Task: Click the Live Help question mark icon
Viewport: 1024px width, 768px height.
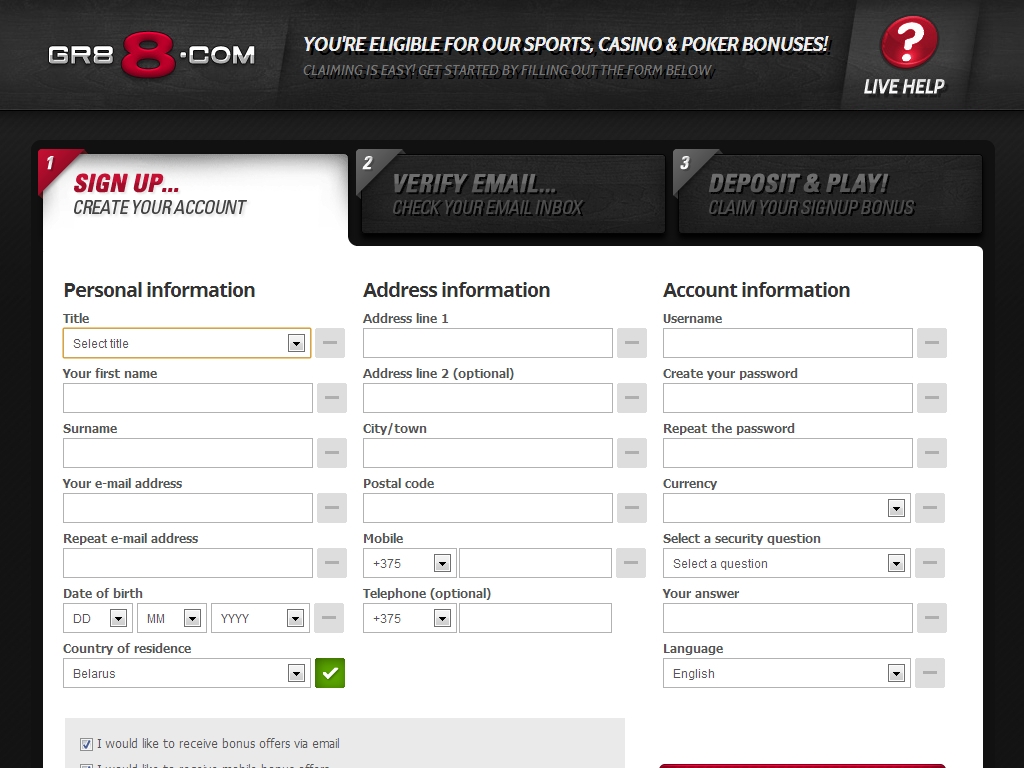Action: (908, 44)
